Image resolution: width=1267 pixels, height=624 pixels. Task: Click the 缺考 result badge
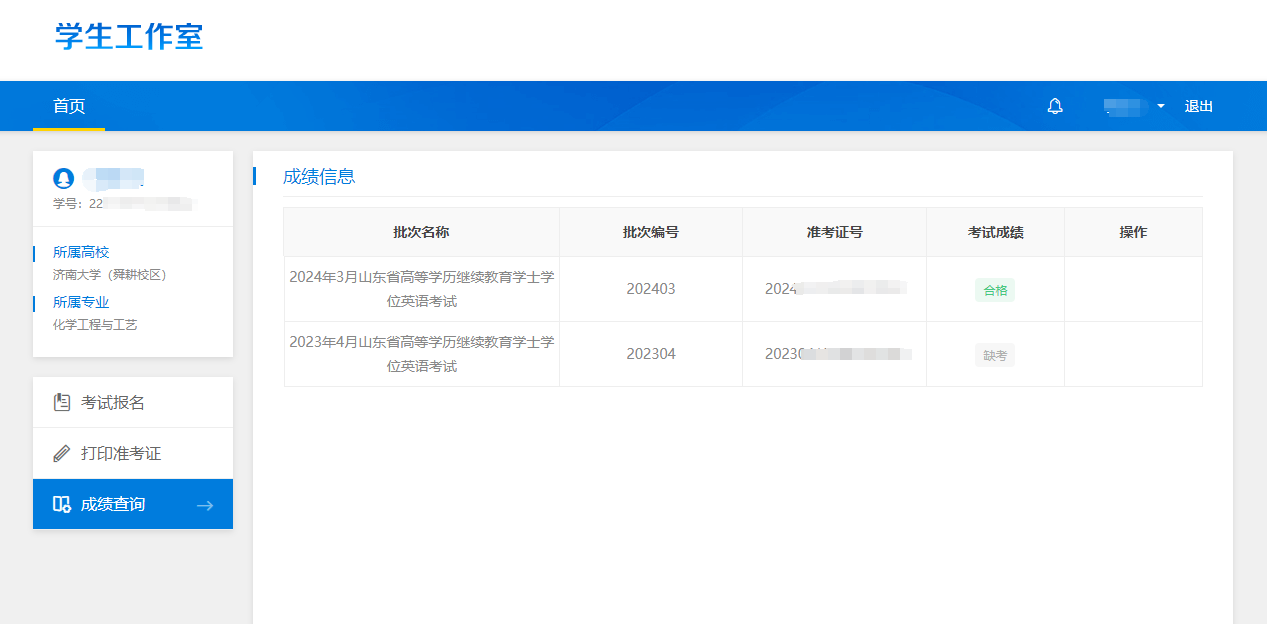[x=994, y=354]
